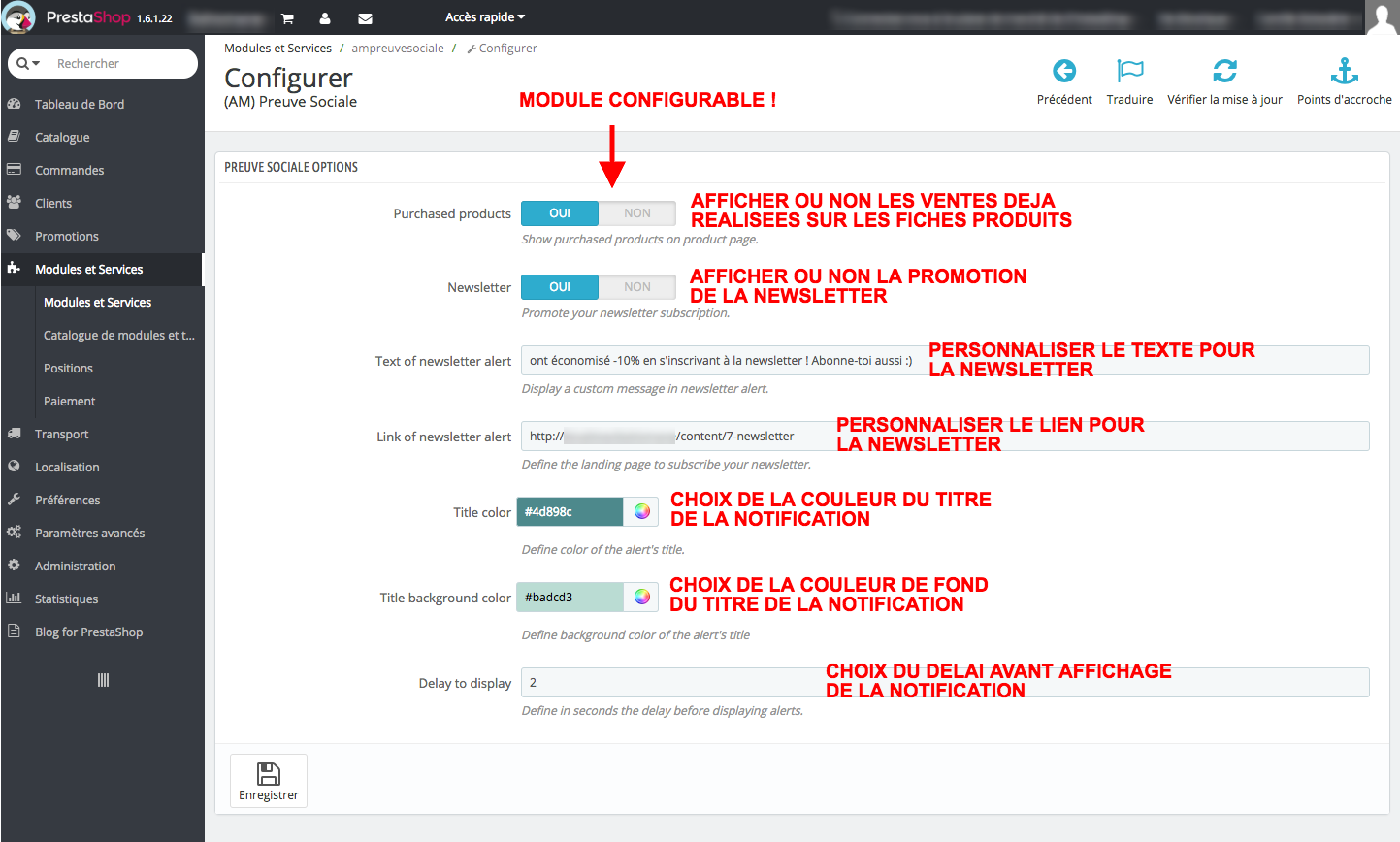Click the Delay to display input field
This screenshot has width=1400, height=842.
(945, 683)
